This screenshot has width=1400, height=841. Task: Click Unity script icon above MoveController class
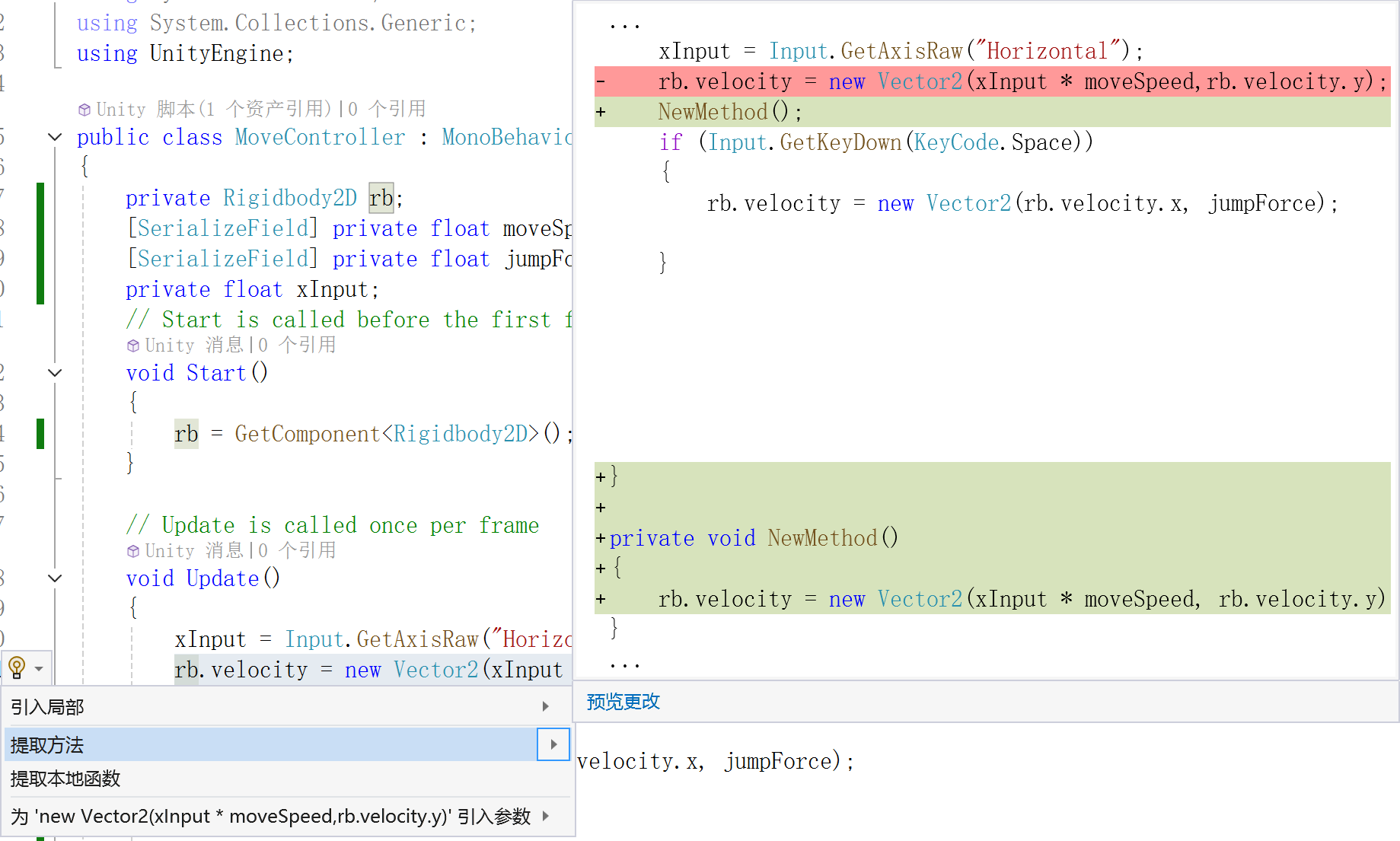[85, 110]
